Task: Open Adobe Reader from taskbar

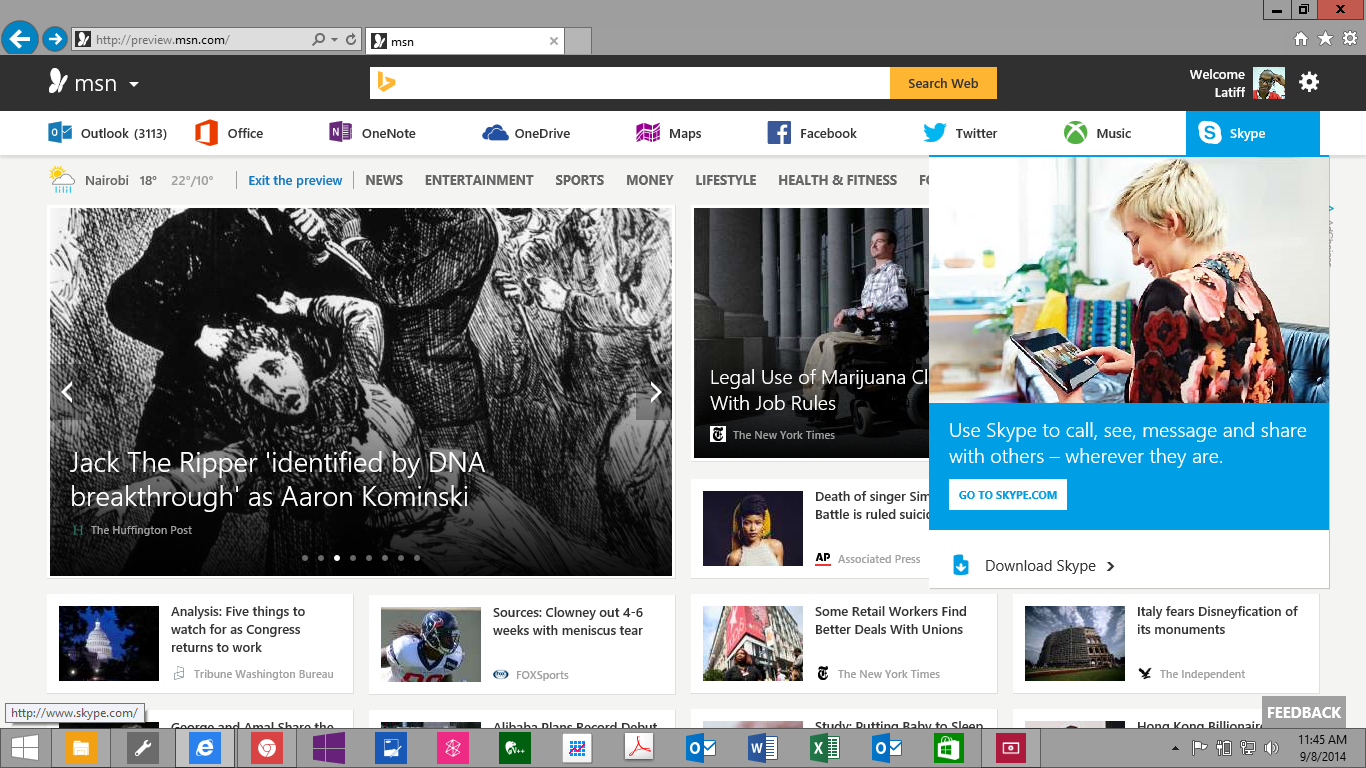Action: pyautogui.click(x=639, y=748)
